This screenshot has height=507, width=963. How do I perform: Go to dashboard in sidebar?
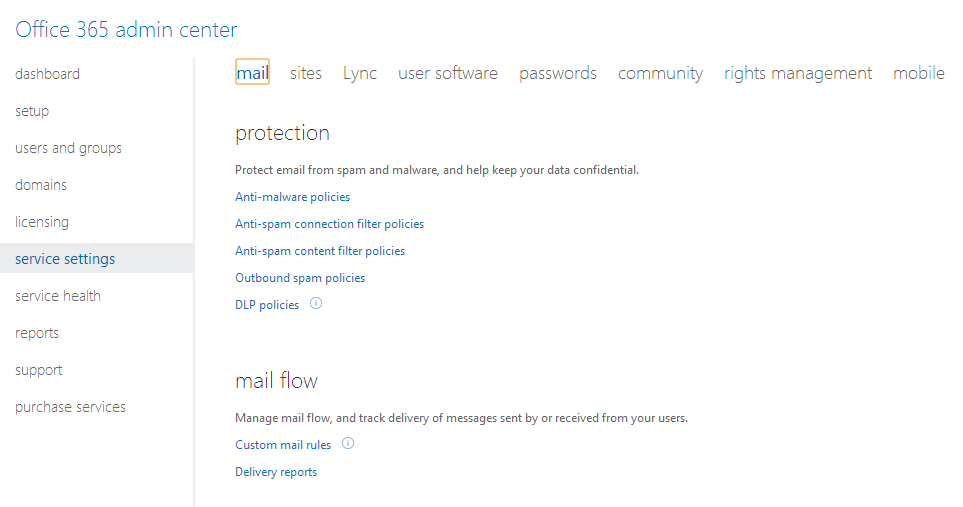click(48, 74)
